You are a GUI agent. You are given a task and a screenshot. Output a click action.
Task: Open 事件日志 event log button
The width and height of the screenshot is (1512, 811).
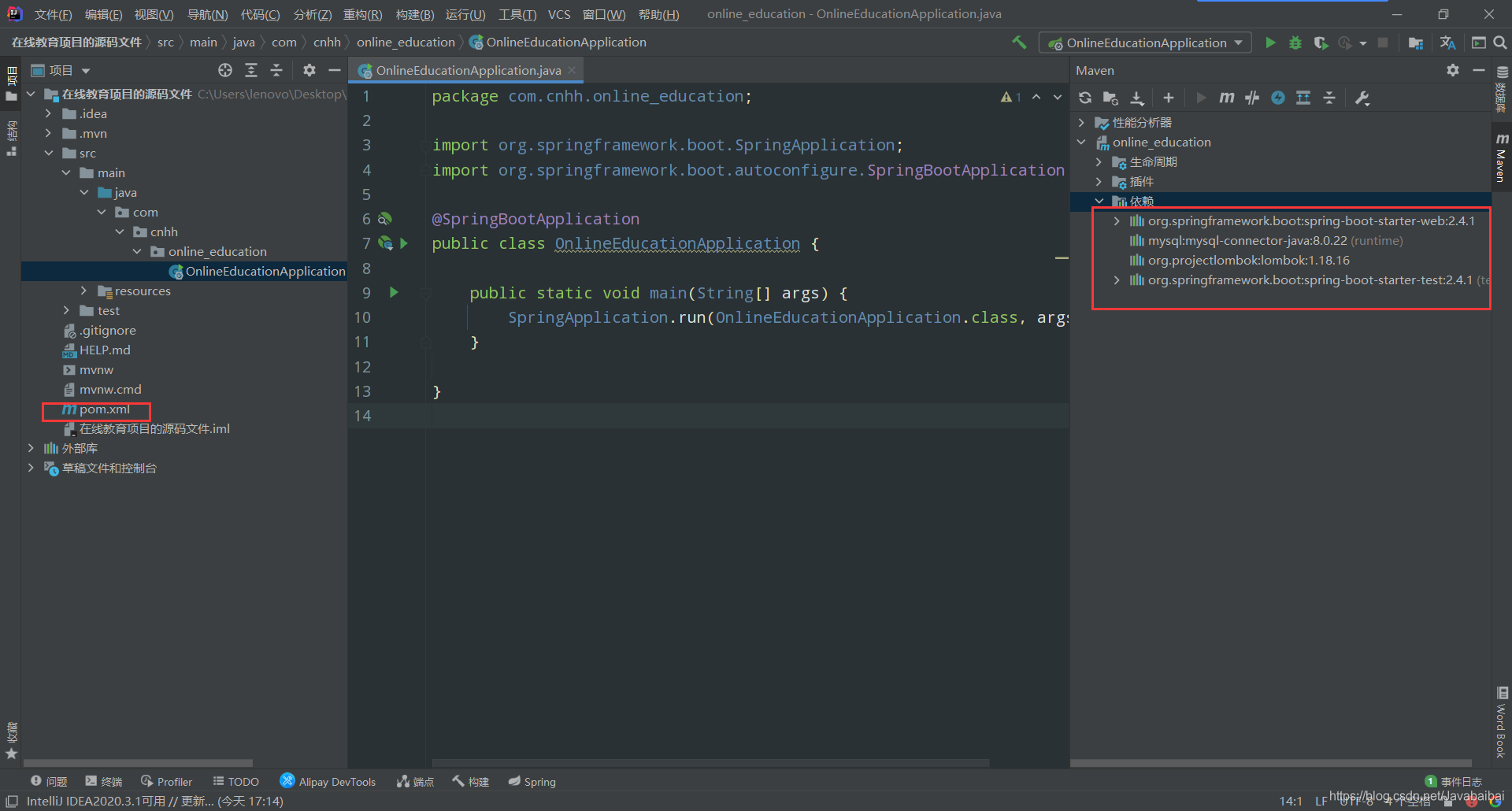[x=1454, y=781]
